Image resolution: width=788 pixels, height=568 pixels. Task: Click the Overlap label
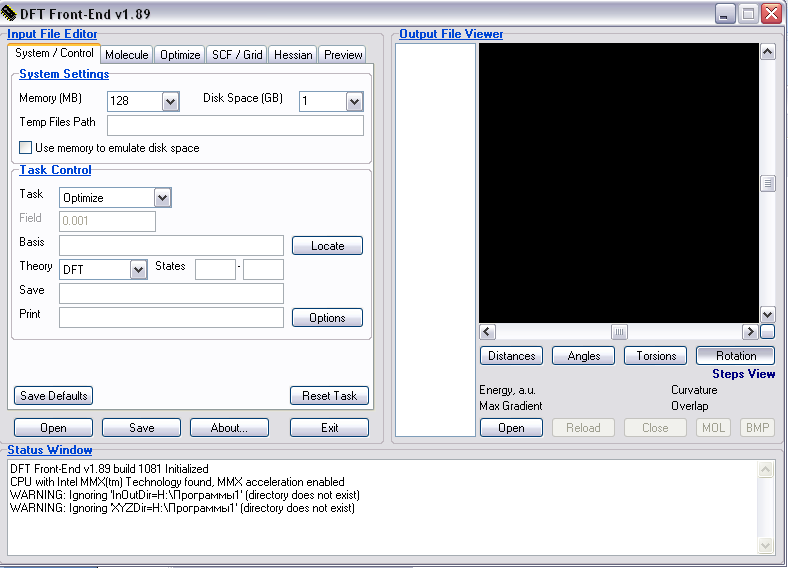coord(690,406)
